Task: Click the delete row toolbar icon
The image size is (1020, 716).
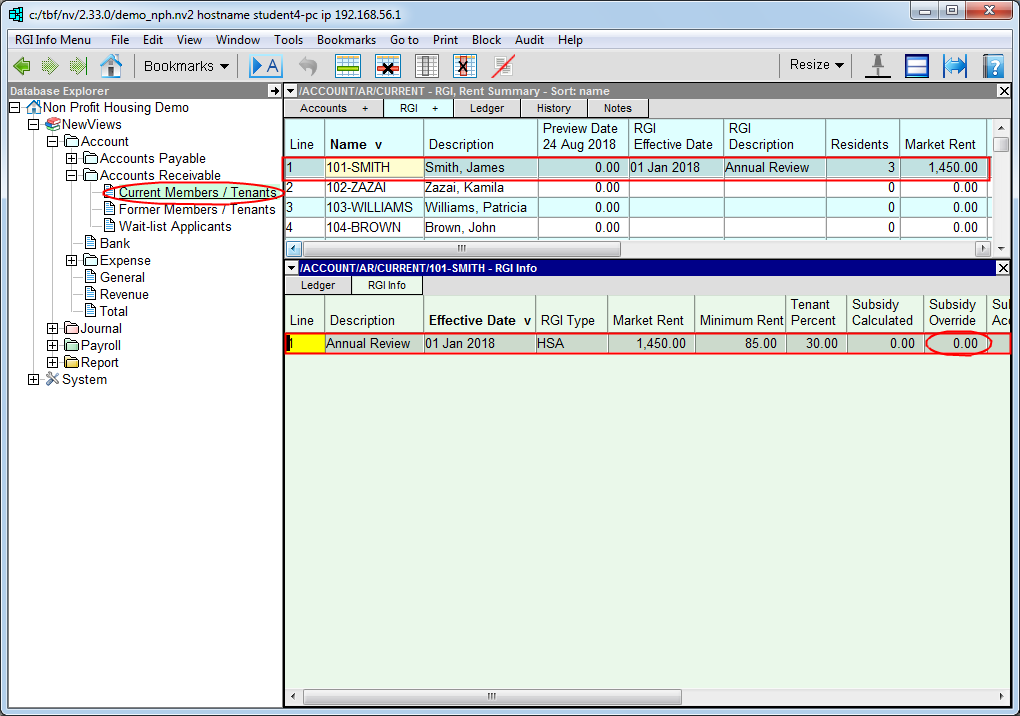Action: point(387,66)
